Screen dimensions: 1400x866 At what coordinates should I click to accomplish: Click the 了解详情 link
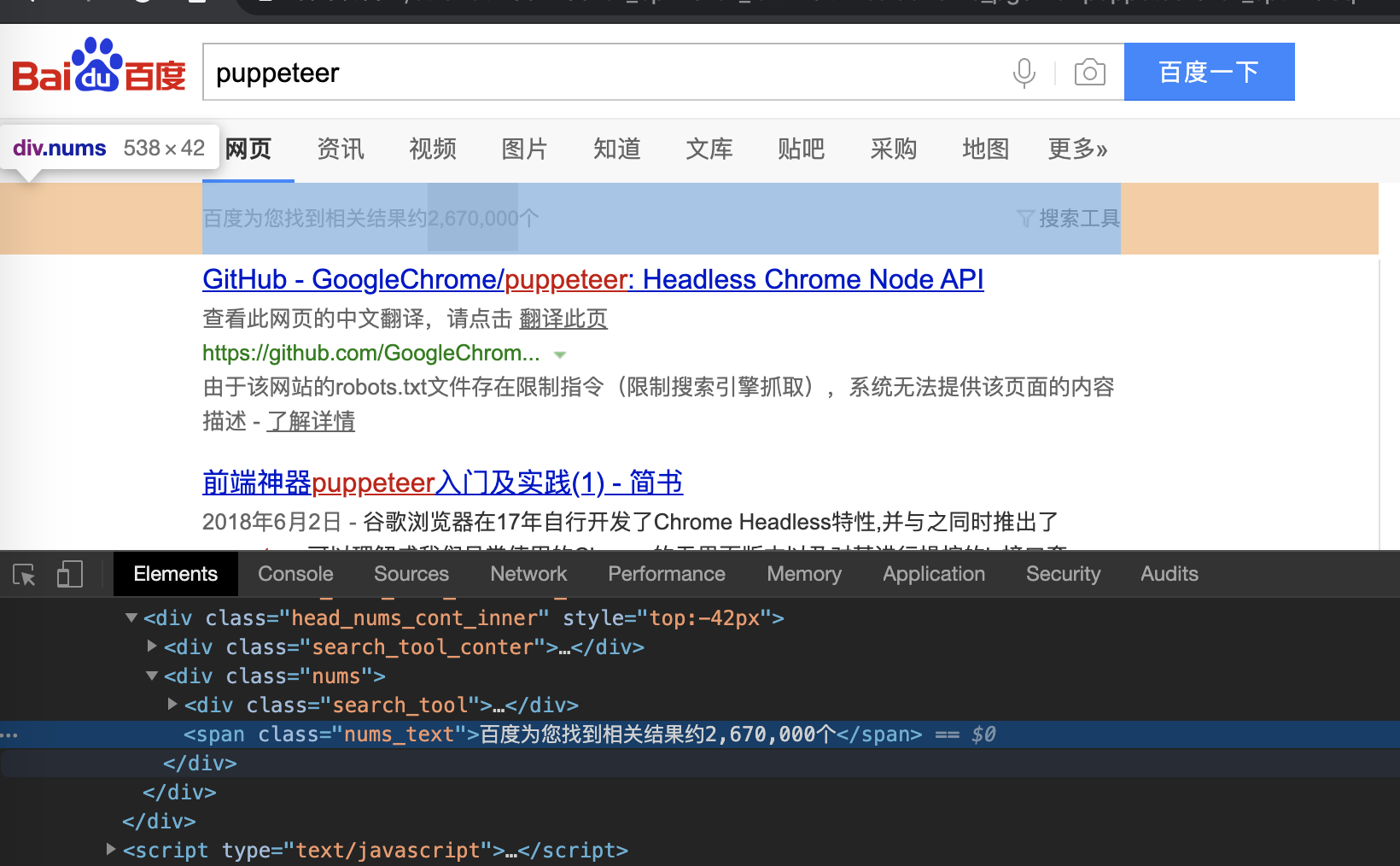click(x=311, y=422)
